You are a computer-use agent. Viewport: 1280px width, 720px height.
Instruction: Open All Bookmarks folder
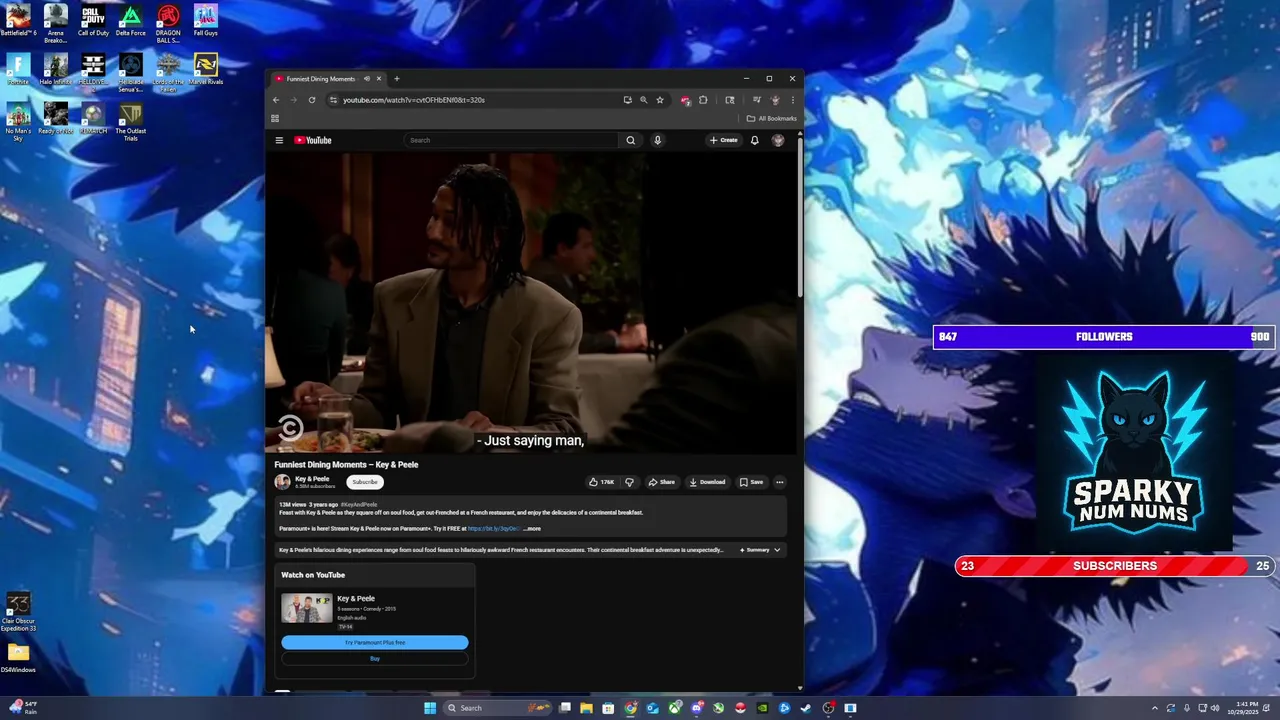point(772,118)
